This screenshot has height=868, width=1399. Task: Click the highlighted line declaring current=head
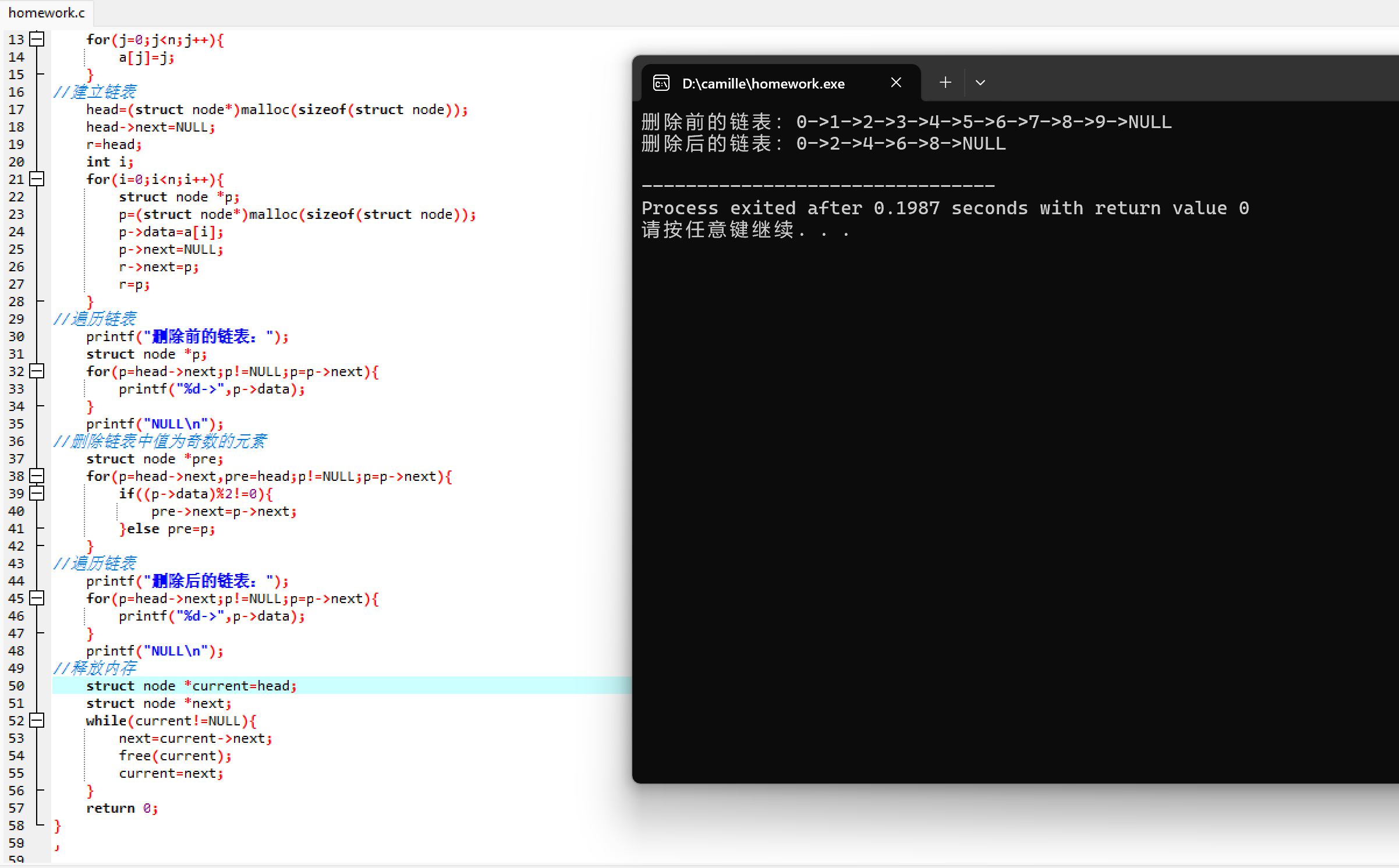191,686
